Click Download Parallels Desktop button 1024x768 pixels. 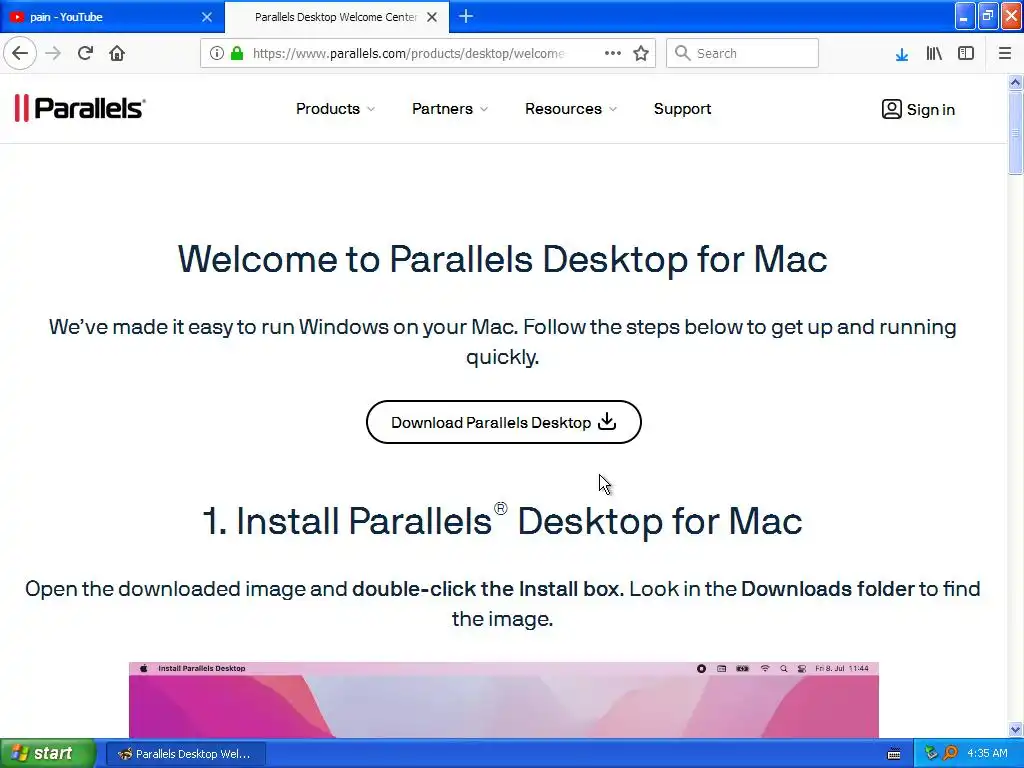click(504, 422)
